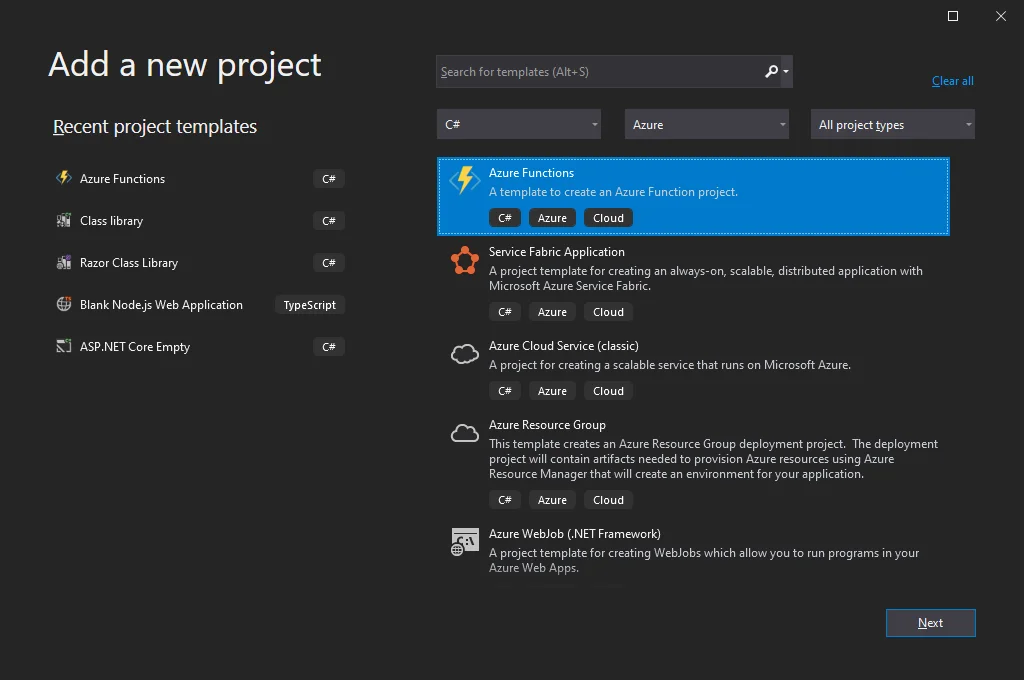The width and height of the screenshot is (1024, 680).
Task: Expand the All project types dropdown
Action: [892, 124]
